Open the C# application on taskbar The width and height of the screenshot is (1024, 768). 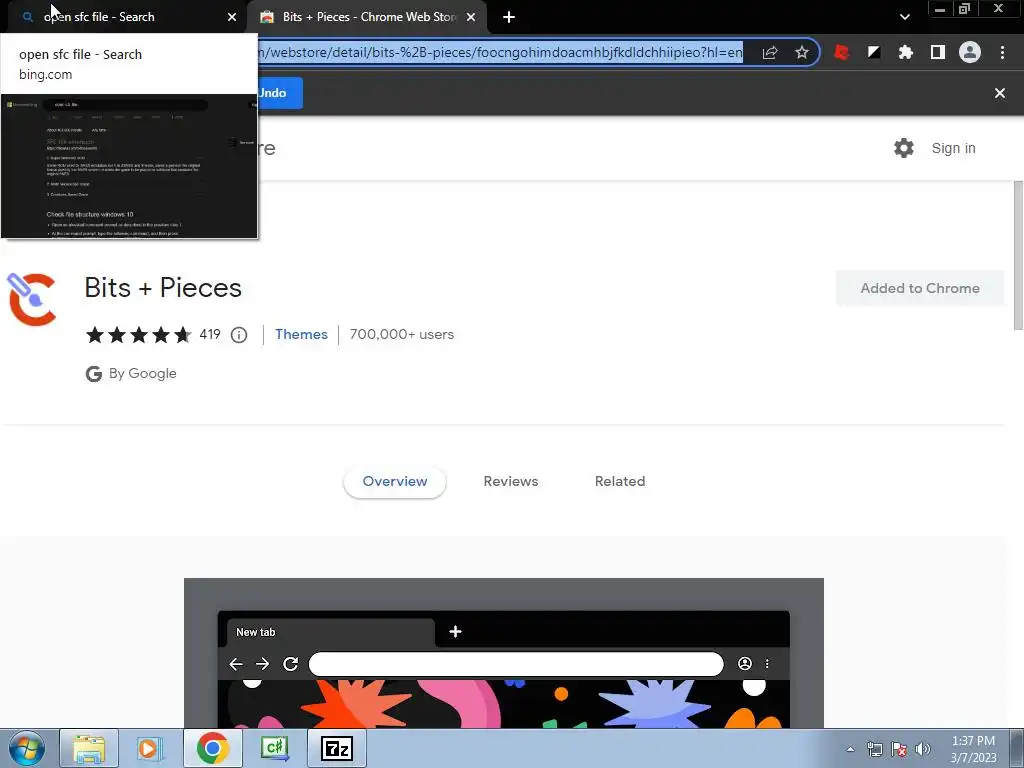coord(275,748)
